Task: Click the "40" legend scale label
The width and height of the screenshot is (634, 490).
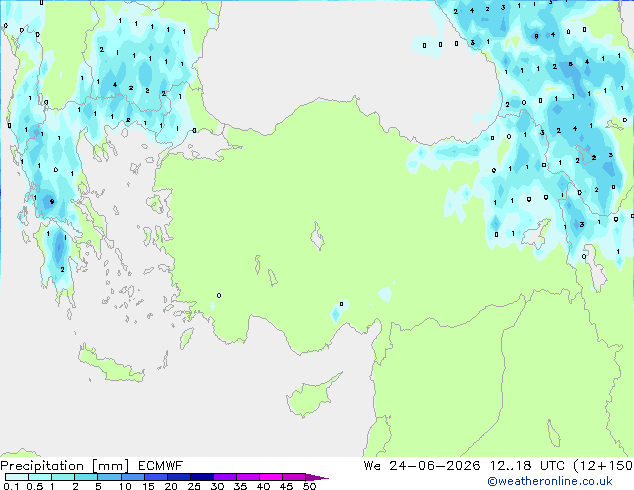Action: [x=263, y=486]
